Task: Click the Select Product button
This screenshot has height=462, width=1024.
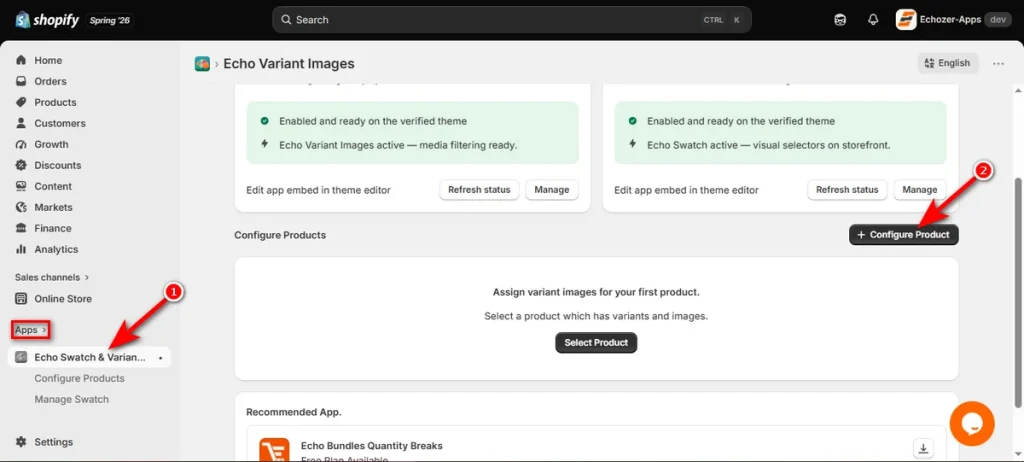Action: 596,342
